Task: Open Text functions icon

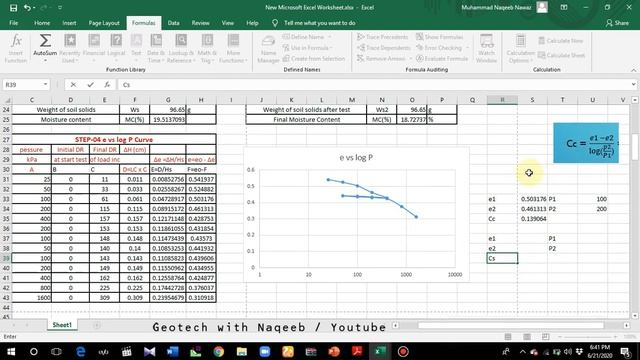Action: pos(136,41)
